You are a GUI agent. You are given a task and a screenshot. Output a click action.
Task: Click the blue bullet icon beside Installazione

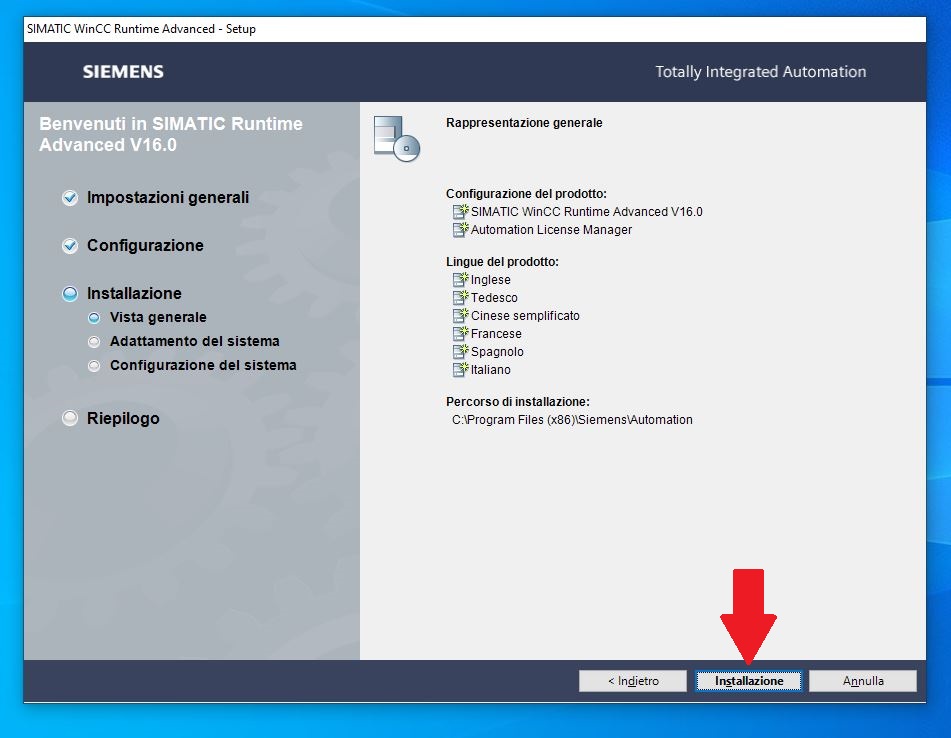70,294
